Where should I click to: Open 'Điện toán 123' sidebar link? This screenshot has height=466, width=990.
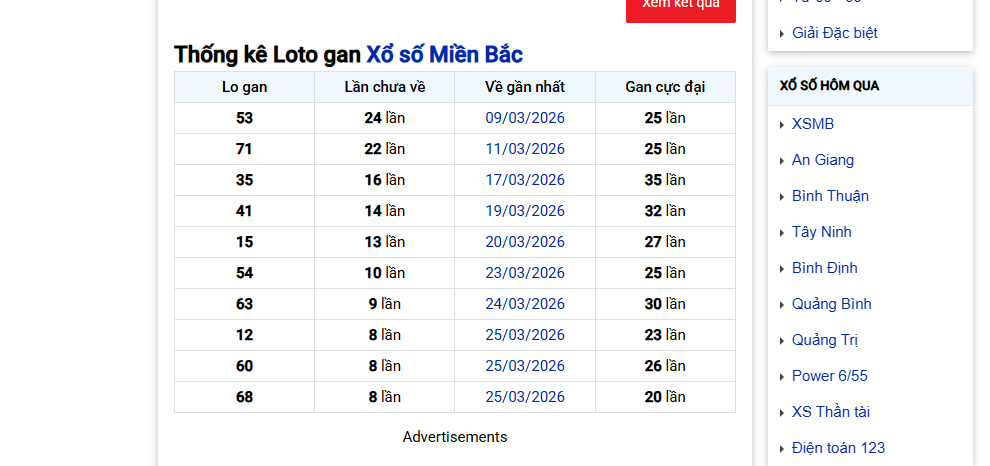(x=838, y=448)
